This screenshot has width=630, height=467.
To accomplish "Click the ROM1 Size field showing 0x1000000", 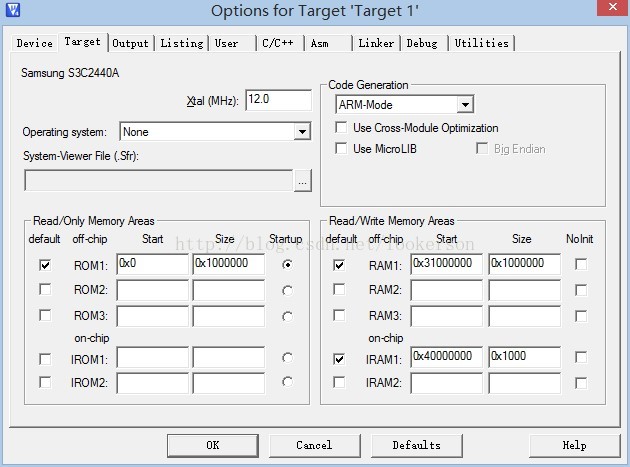I will pyautogui.click(x=228, y=264).
